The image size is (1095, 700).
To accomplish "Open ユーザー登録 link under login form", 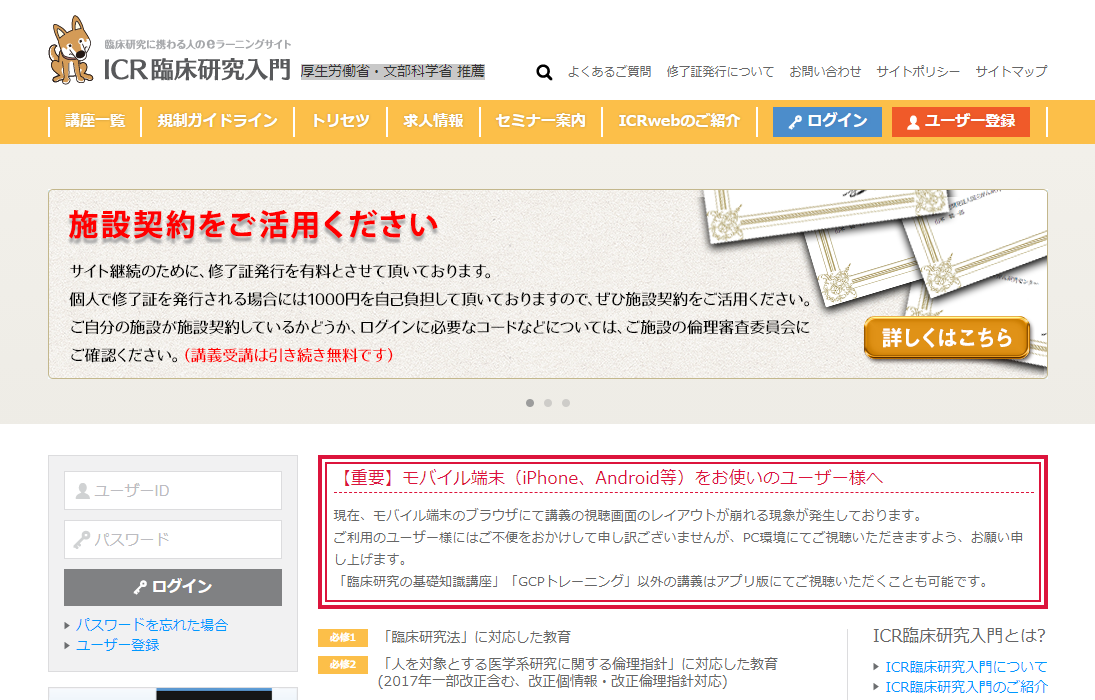I will (117, 645).
